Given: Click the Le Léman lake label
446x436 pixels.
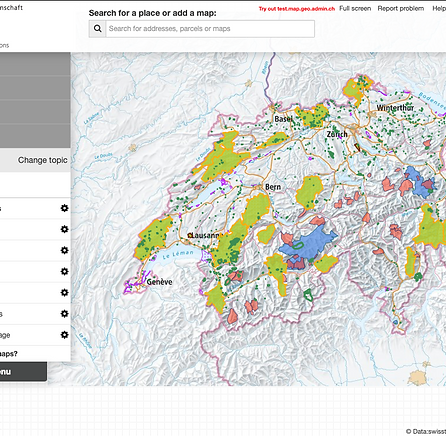Looking at the screenshot, I should [x=178, y=254].
